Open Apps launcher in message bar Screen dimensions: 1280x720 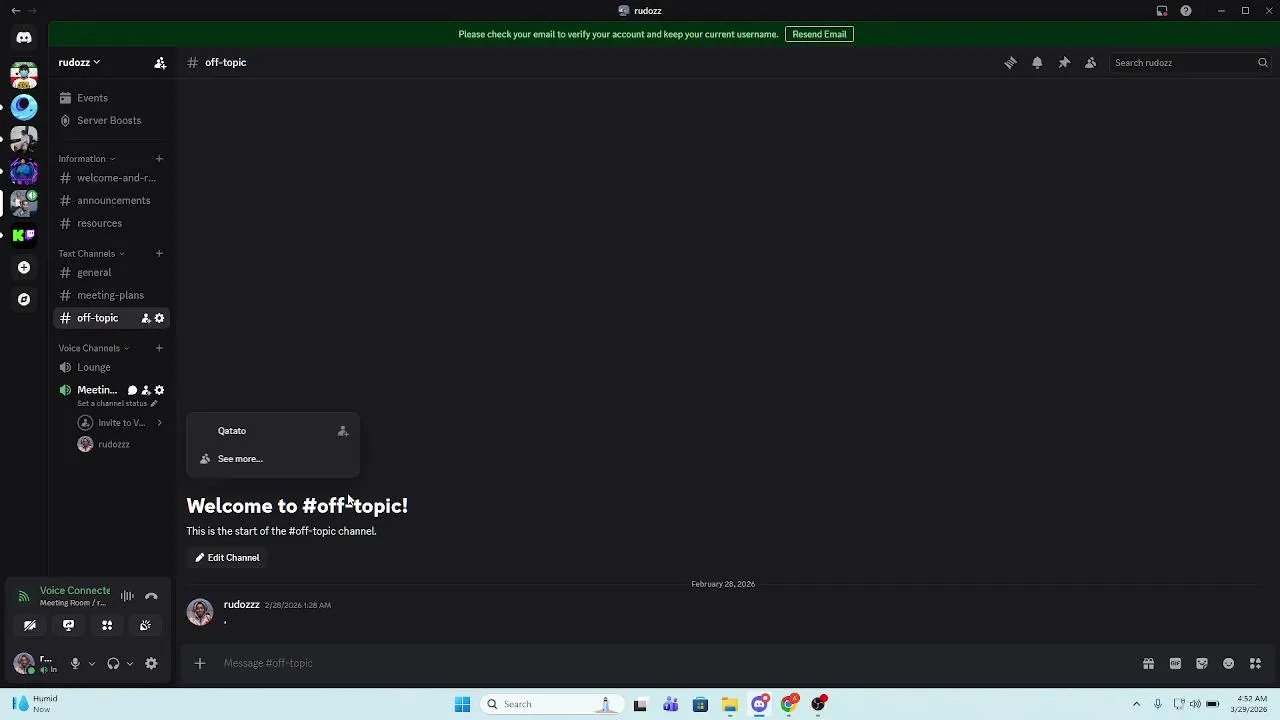click(1255, 663)
